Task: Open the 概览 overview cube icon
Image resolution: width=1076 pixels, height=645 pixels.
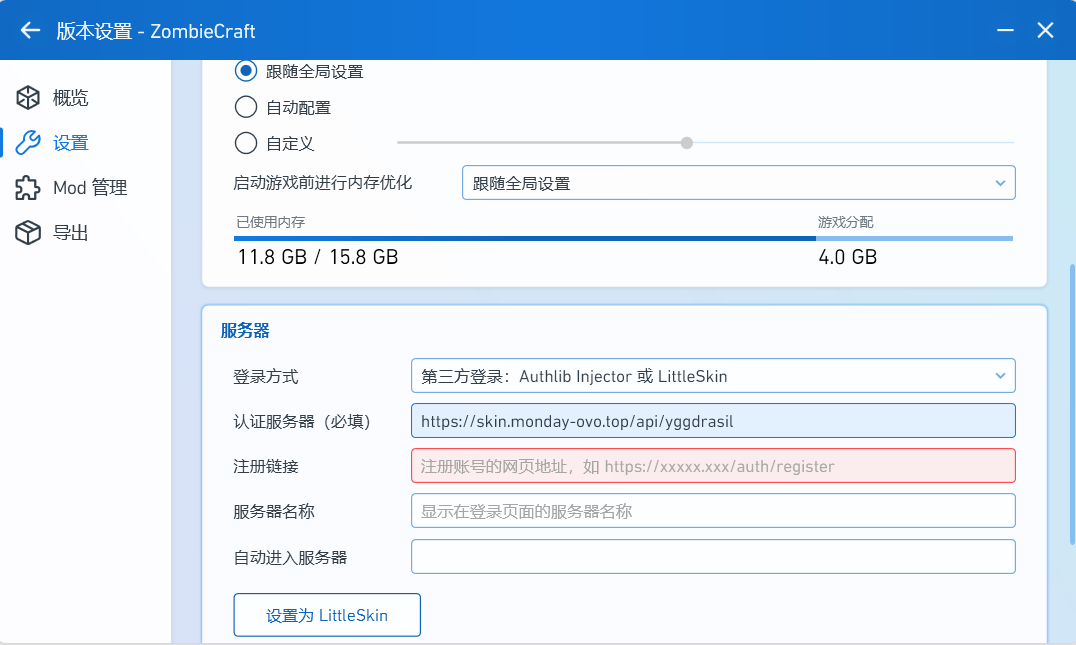Action: pos(28,97)
